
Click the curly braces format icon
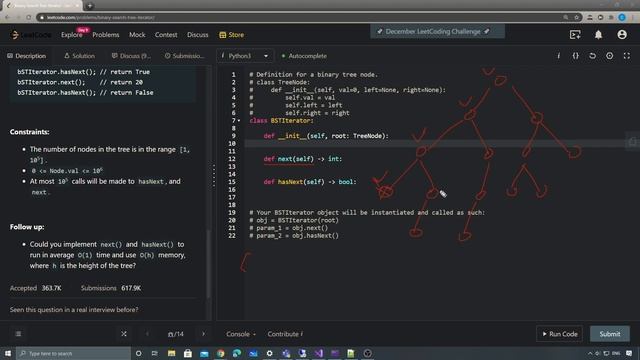click(x=576, y=56)
